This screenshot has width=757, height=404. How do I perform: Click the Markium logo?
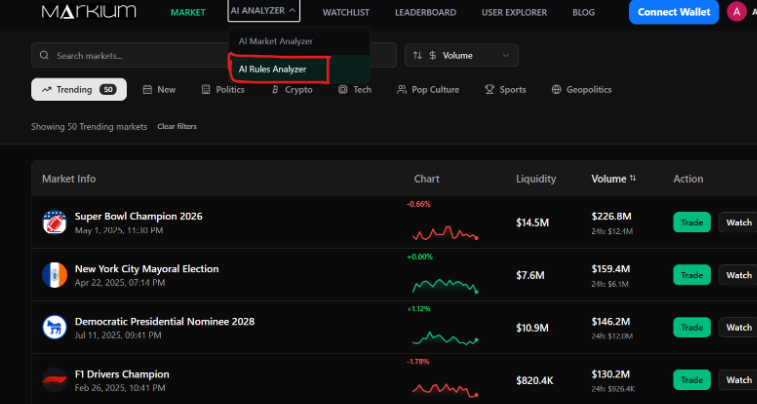89,11
